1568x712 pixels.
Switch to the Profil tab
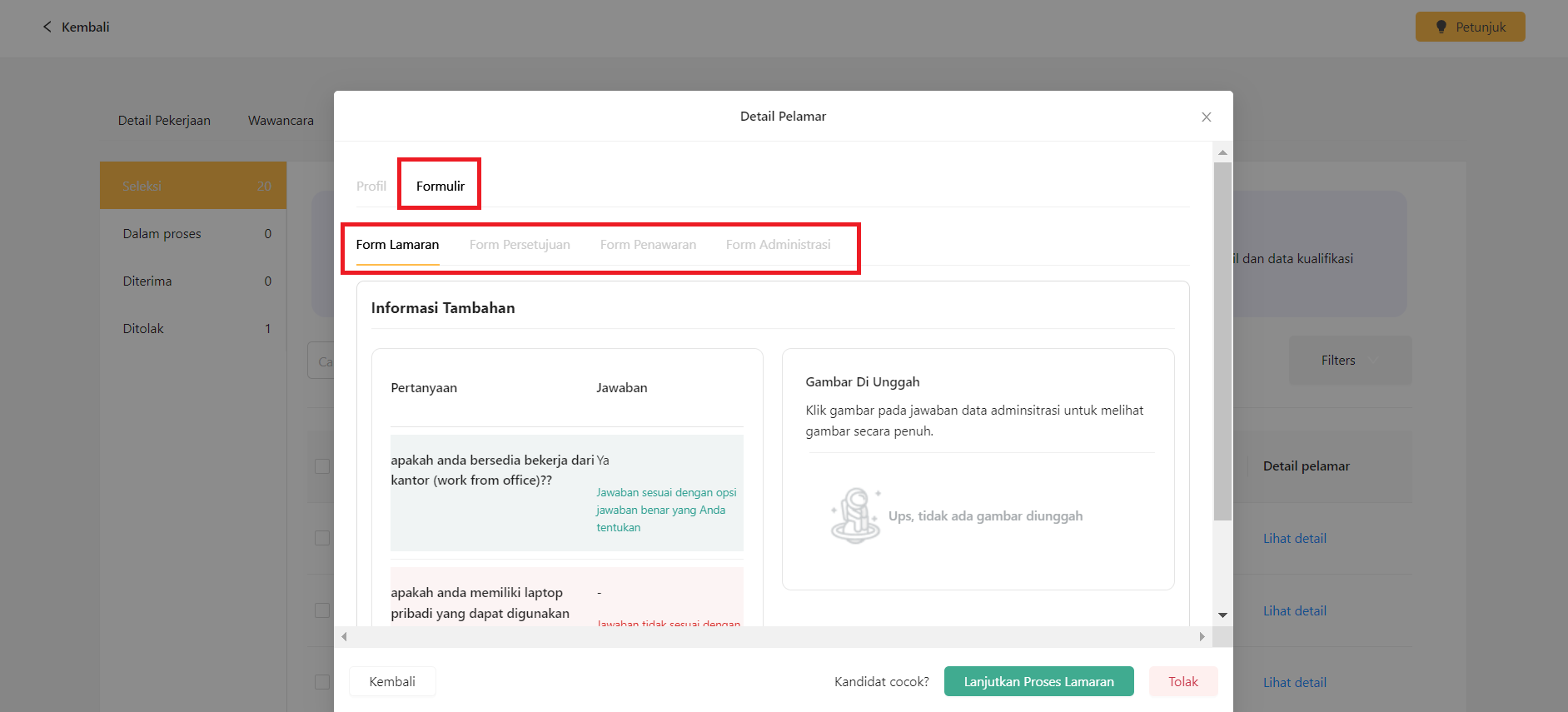pyautogui.click(x=371, y=187)
